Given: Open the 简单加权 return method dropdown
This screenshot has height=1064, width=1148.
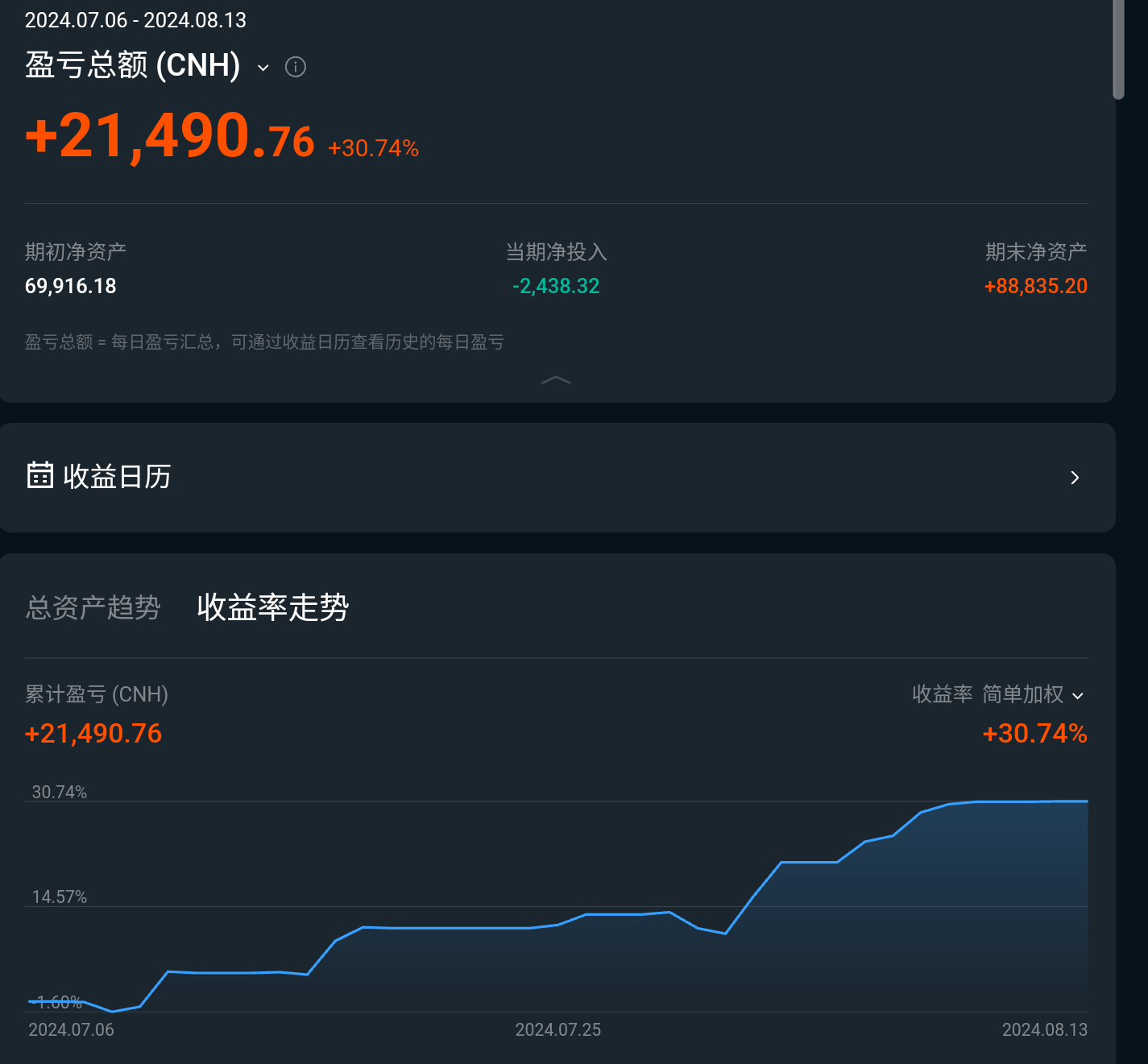Looking at the screenshot, I should 1034,694.
